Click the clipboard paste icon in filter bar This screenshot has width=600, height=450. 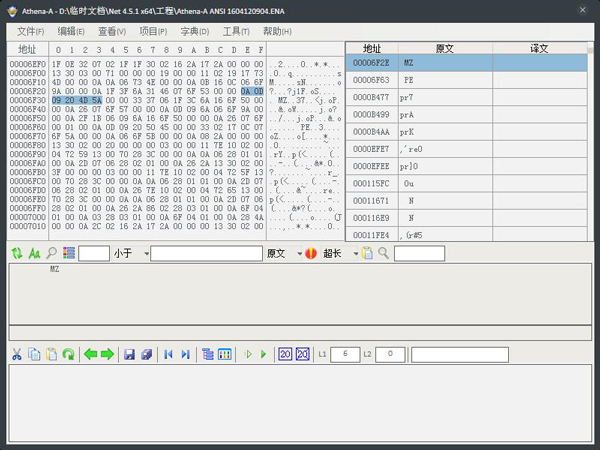tap(367, 253)
